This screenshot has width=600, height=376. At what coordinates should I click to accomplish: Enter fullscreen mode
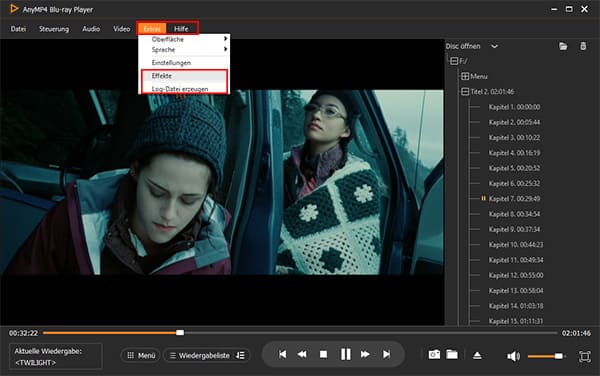pos(584,356)
